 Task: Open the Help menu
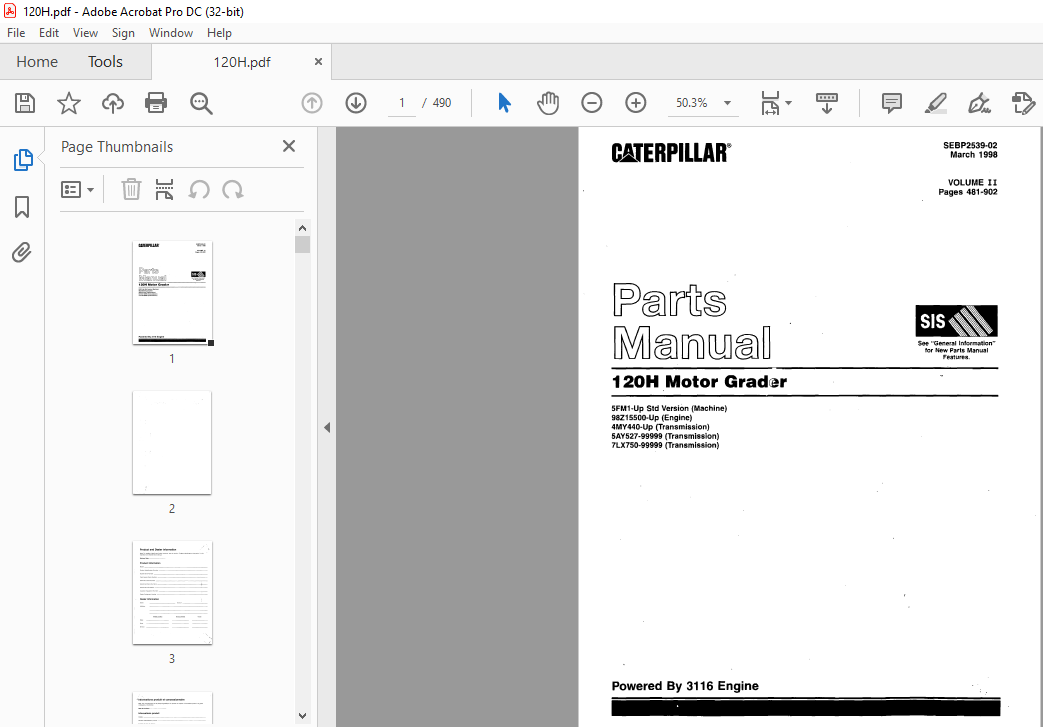(219, 33)
